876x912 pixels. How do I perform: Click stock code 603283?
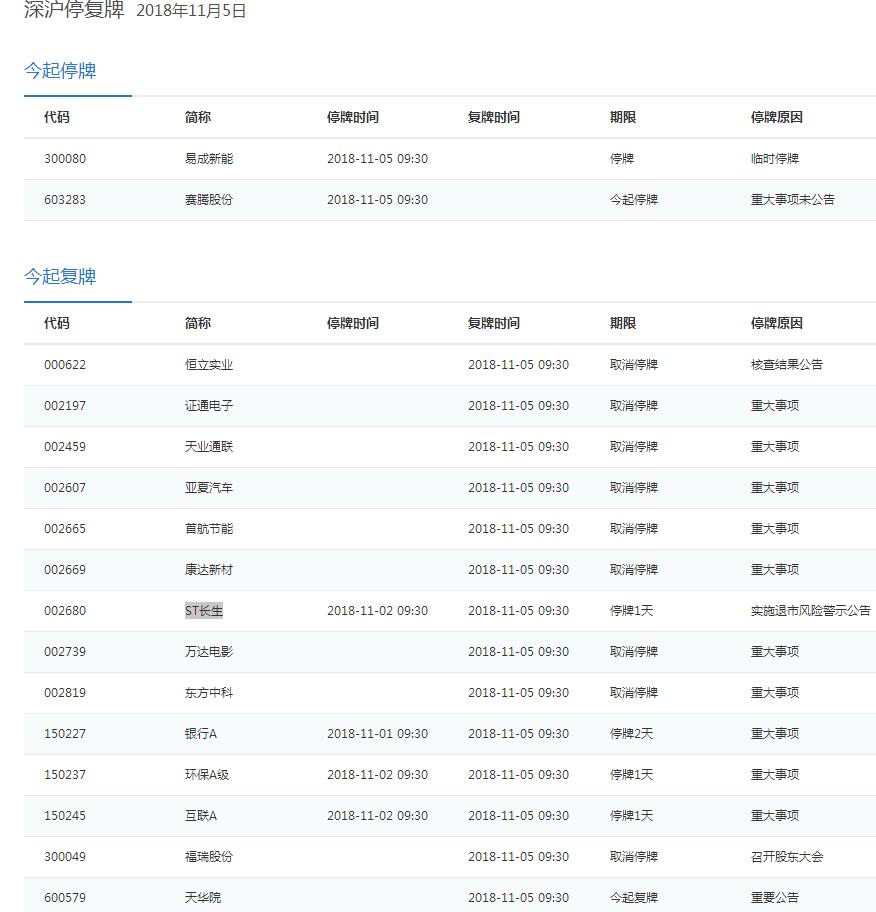pos(65,200)
